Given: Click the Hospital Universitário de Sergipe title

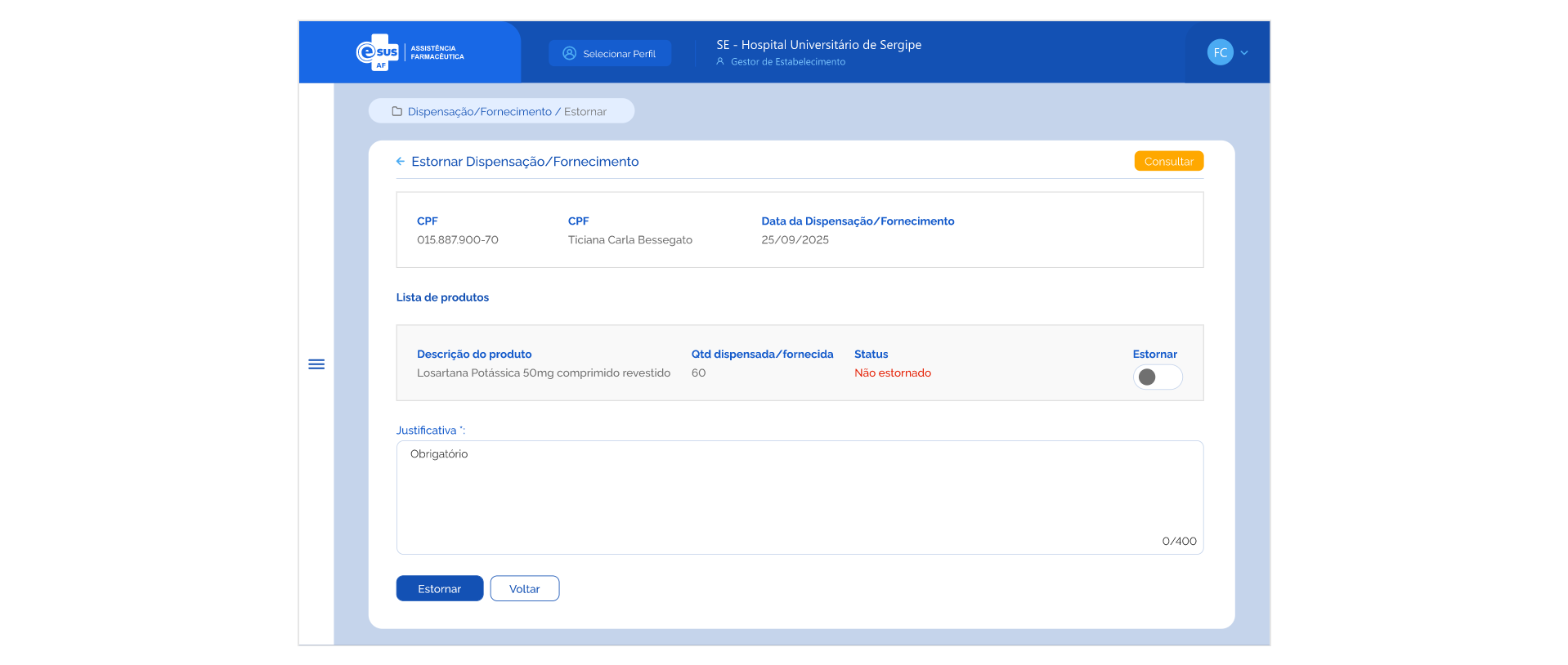Looking at the screenshot, I should [818, 45].
